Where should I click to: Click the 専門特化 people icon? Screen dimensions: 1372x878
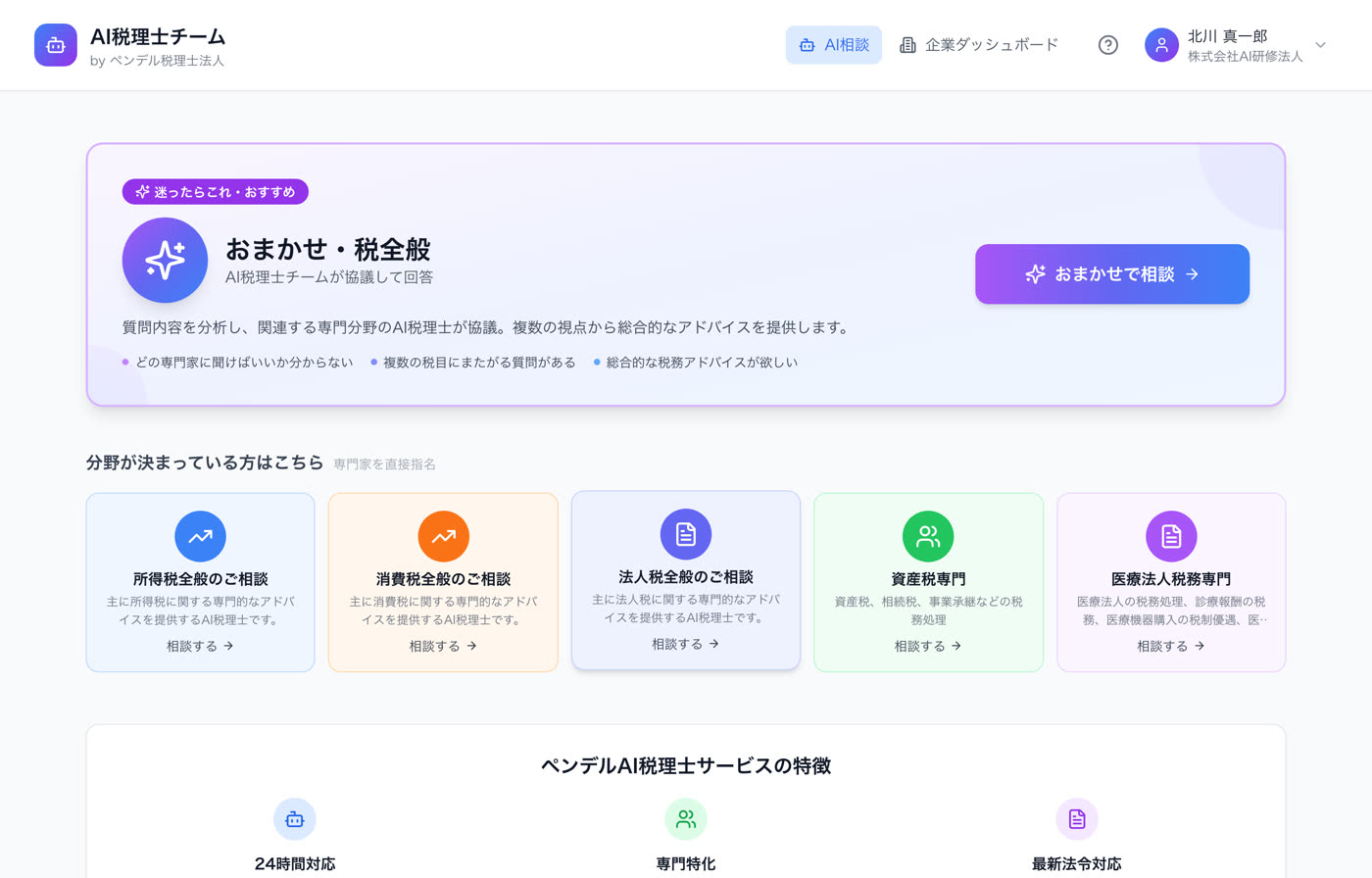click(x=686, y=819)
